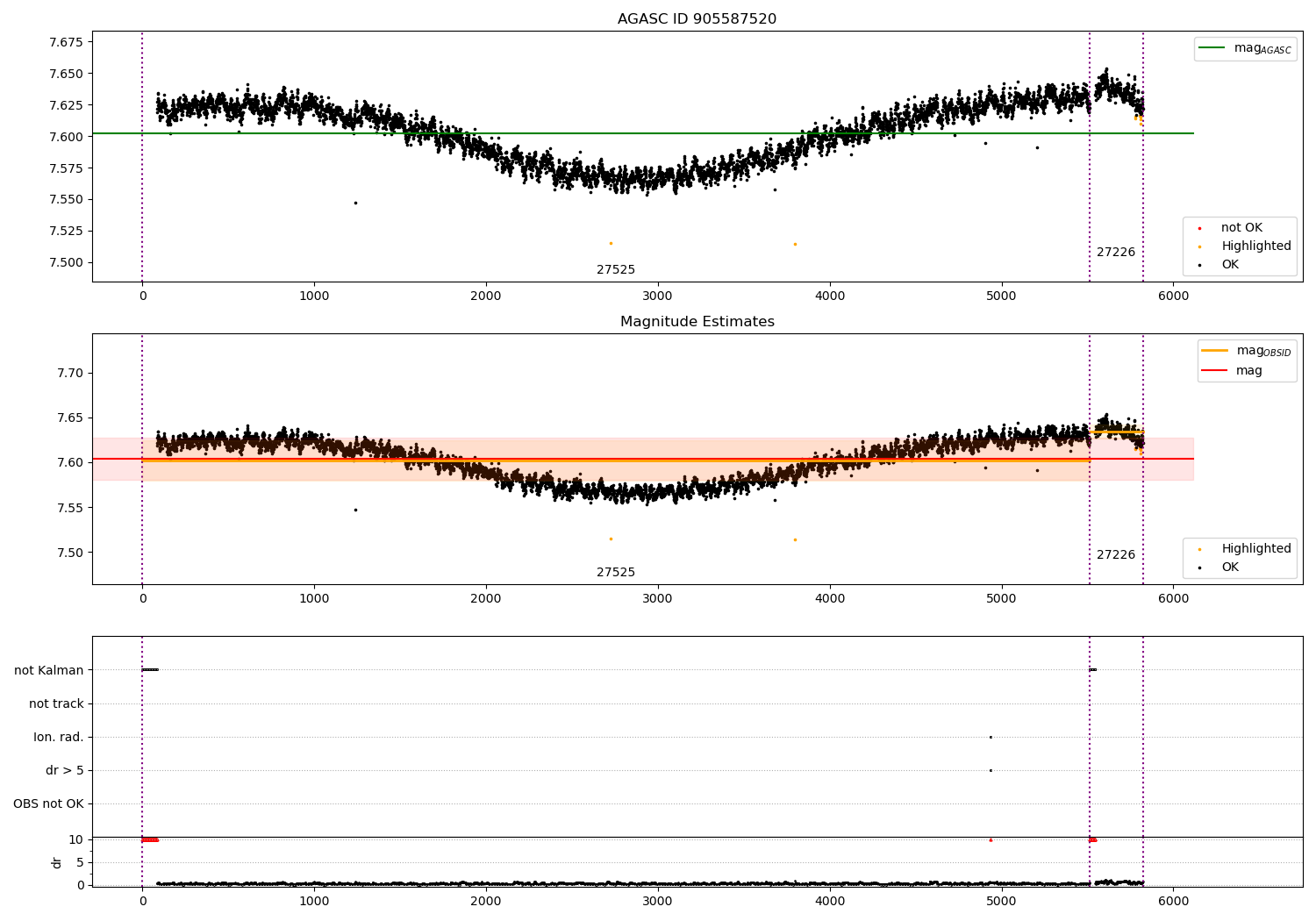Click the "27525" label in Magnitude Estimates plot
1316x921 pixels.
click(616, 573)
